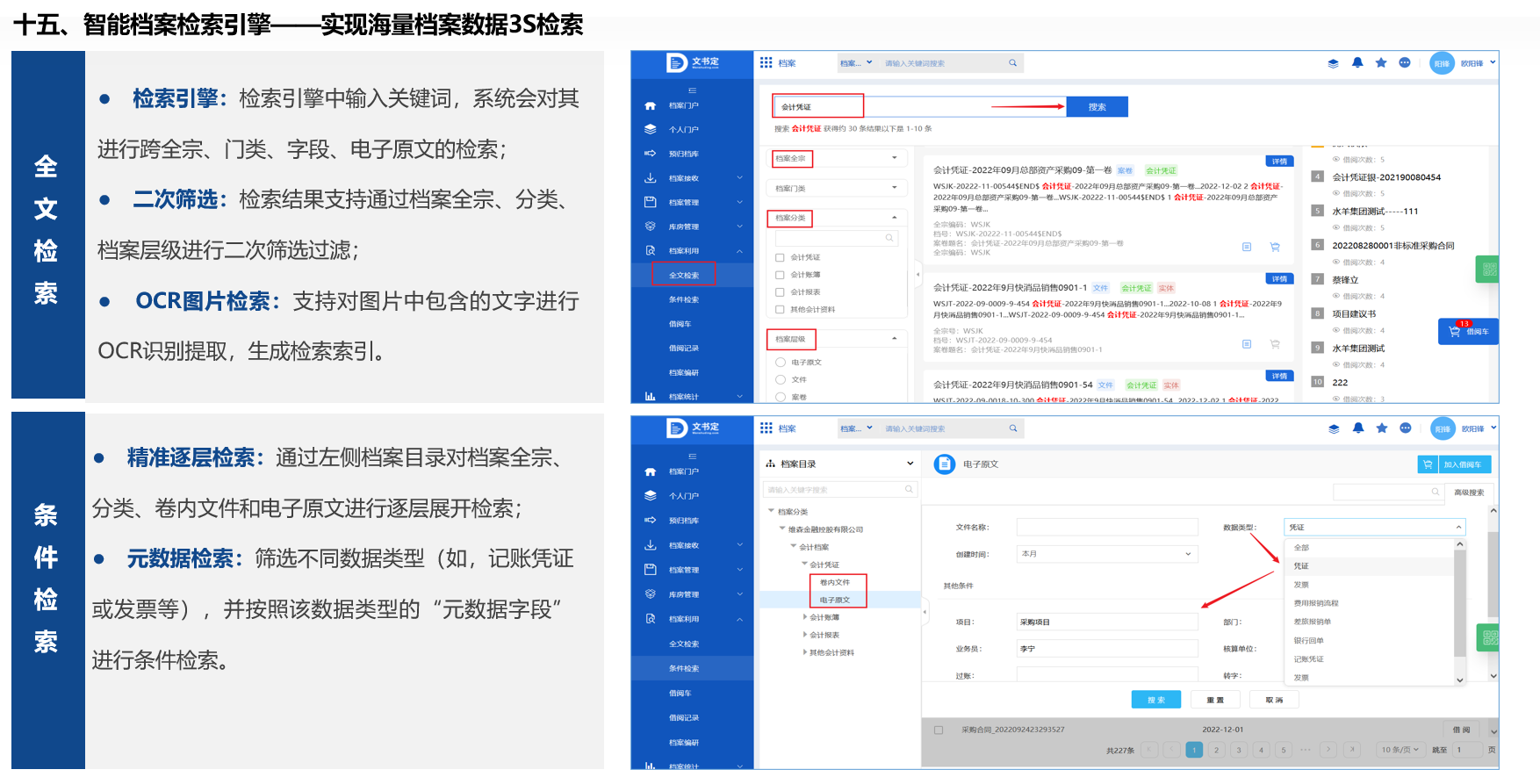Click magnifier icon in full-text search window top bar
Screen dimensions: 1540x784
(1012, 63)
